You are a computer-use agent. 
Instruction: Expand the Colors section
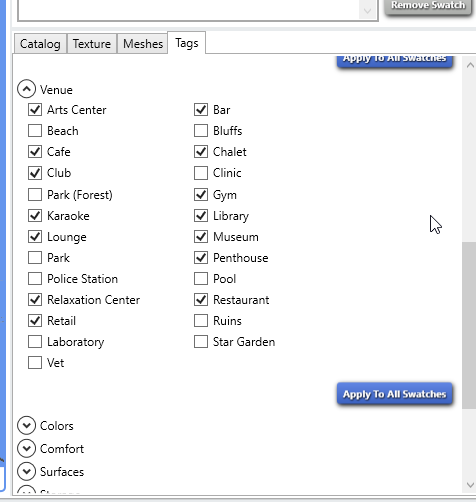(x=27, y=425)
